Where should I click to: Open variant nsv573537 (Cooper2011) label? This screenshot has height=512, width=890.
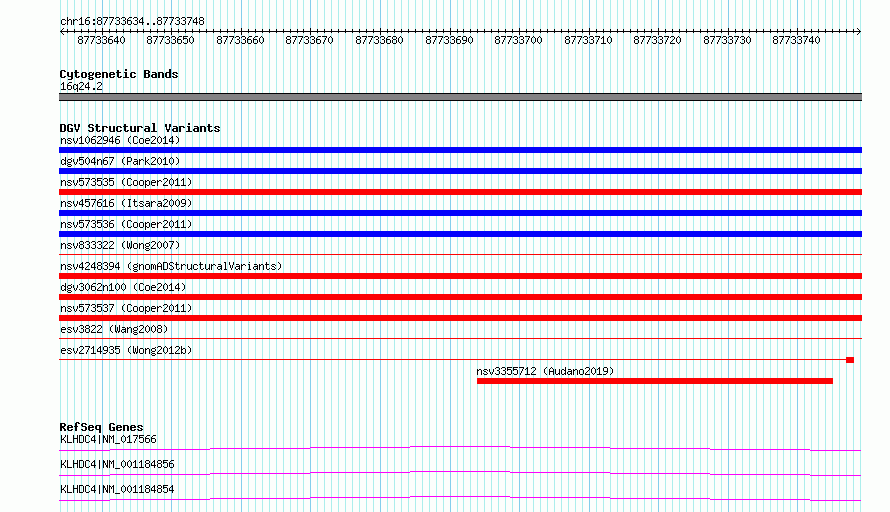(x=126, y=308)
